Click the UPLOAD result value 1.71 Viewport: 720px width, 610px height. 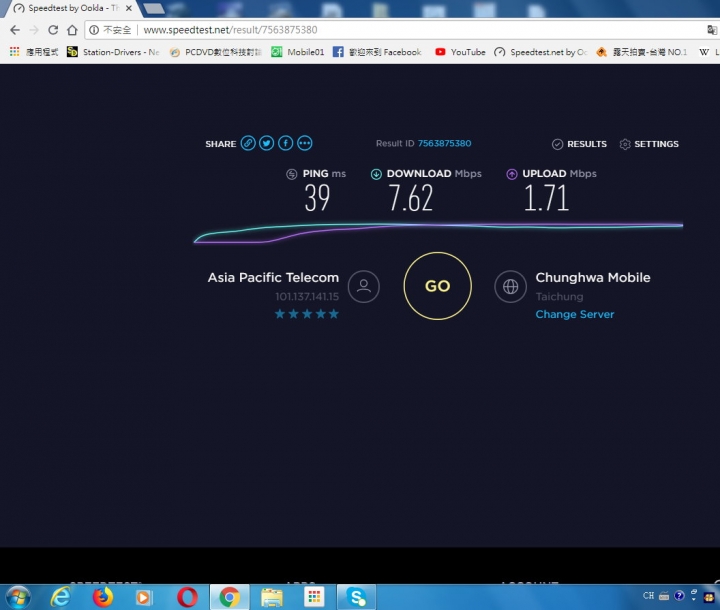[x=546, y=198]
